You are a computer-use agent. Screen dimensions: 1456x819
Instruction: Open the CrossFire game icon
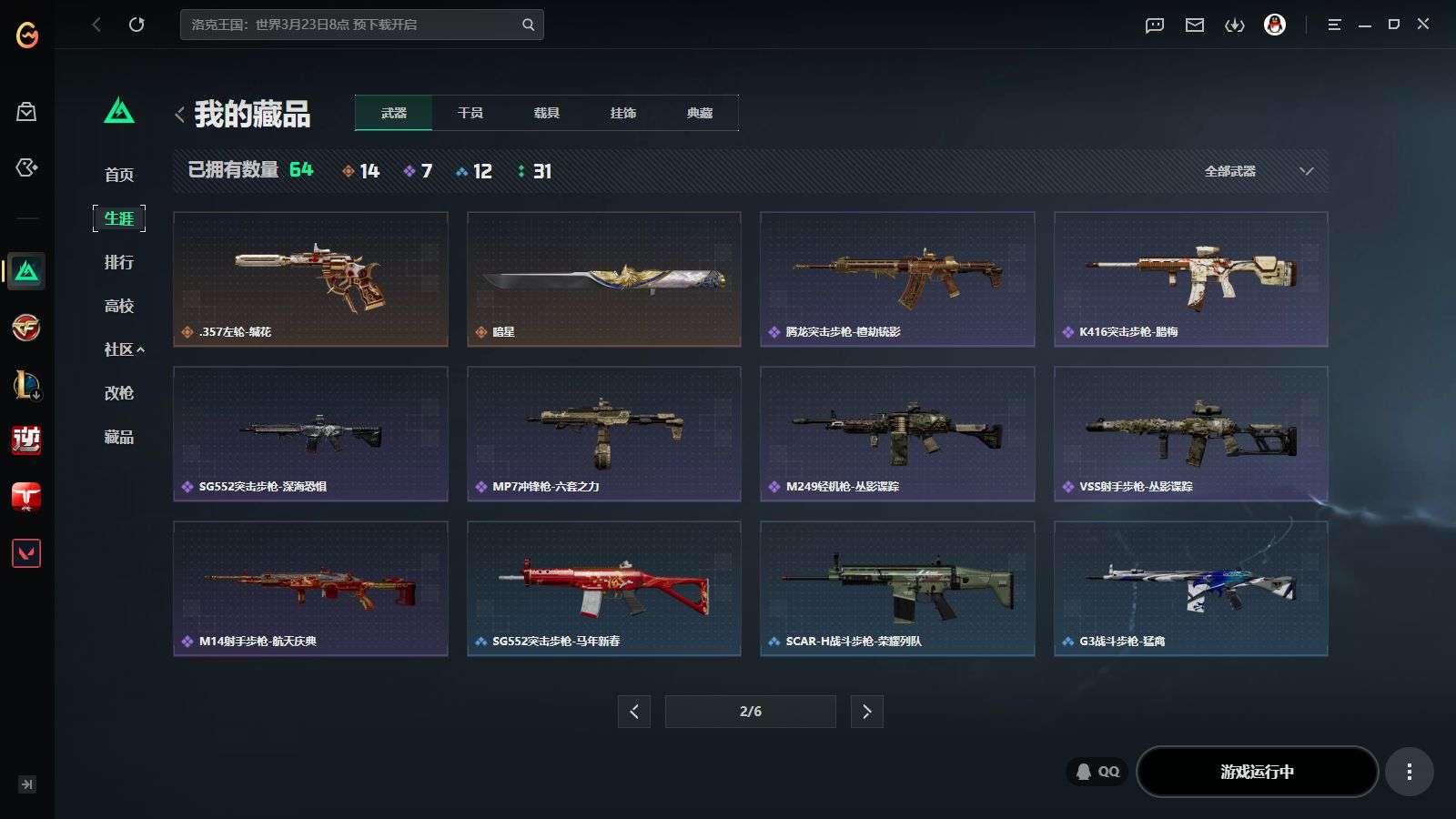coord(26,328)
